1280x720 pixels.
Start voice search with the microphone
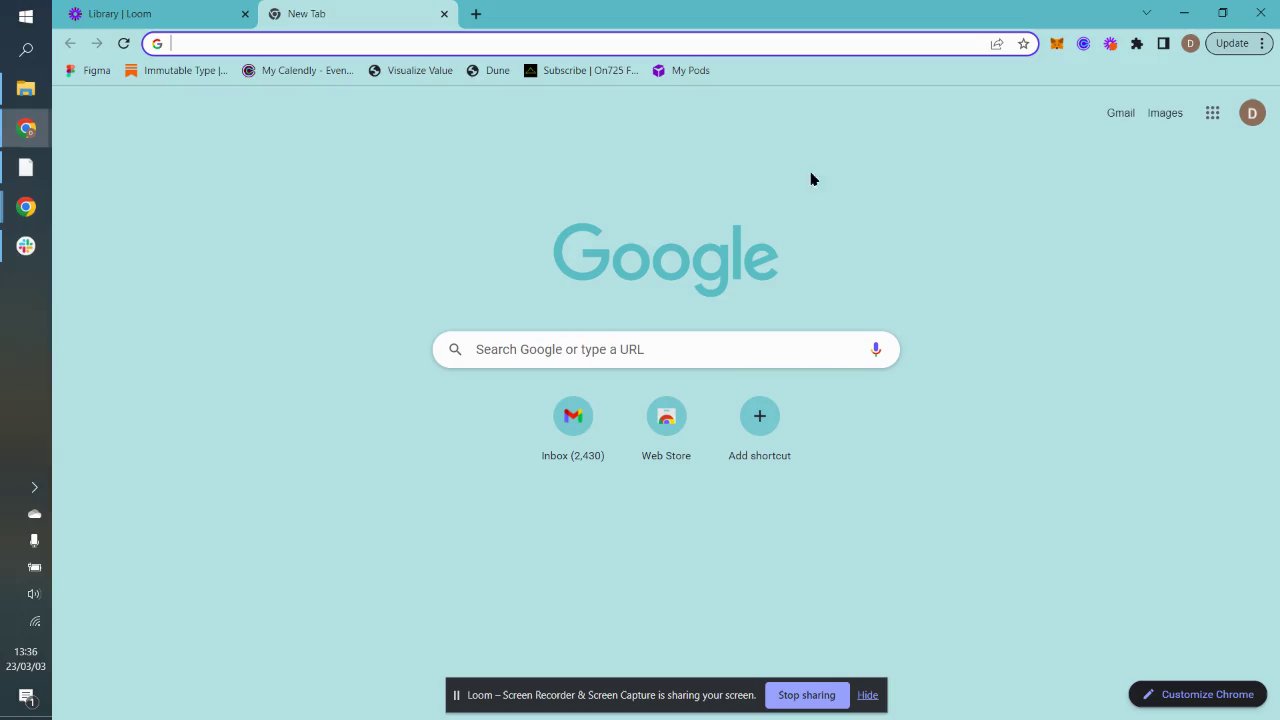point(876,349)
